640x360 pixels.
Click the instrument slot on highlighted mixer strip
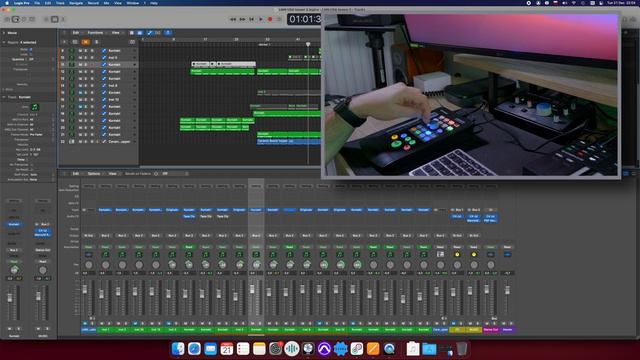click(x=256, y=210)
